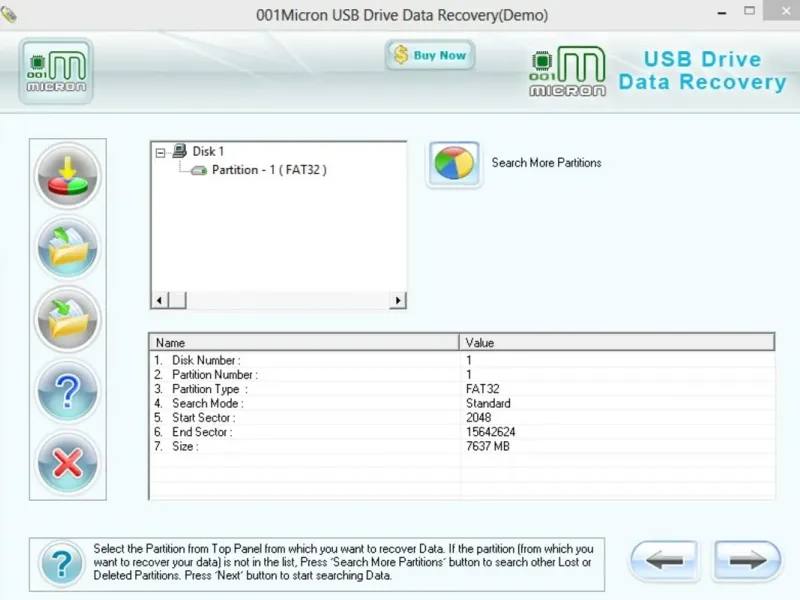Maximize the 001Micron window
The height and width of the screenshot is (600, 800).
(749, 11)
